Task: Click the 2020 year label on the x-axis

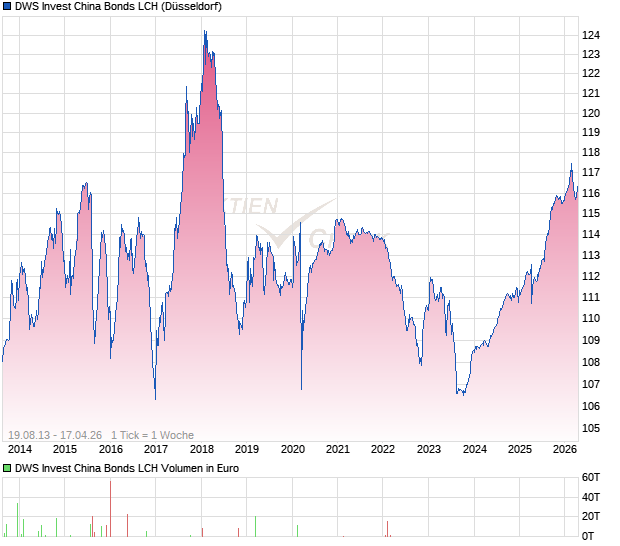Action: click(293, 450)
